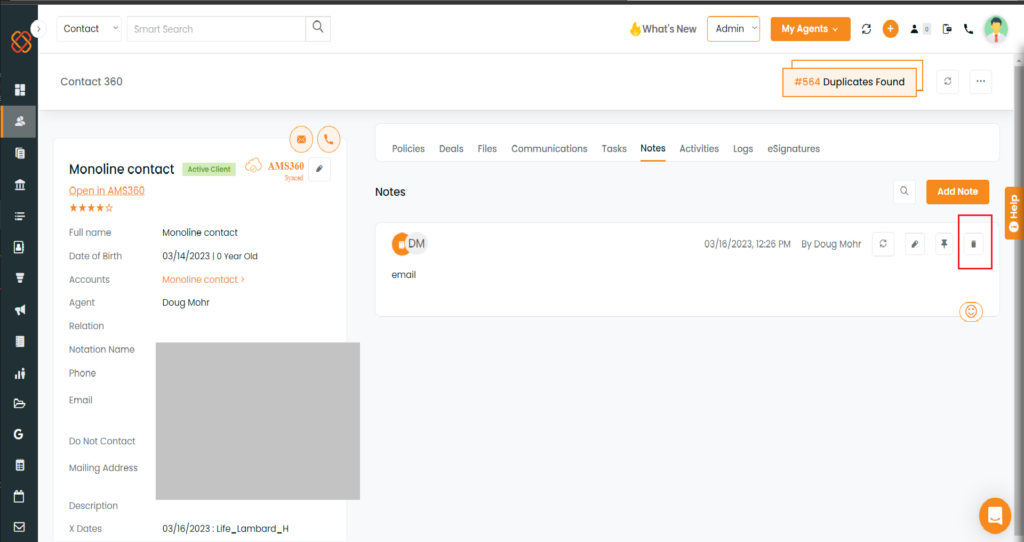
Task: Click the emoji reaction smiley icon
Action: 969,312
